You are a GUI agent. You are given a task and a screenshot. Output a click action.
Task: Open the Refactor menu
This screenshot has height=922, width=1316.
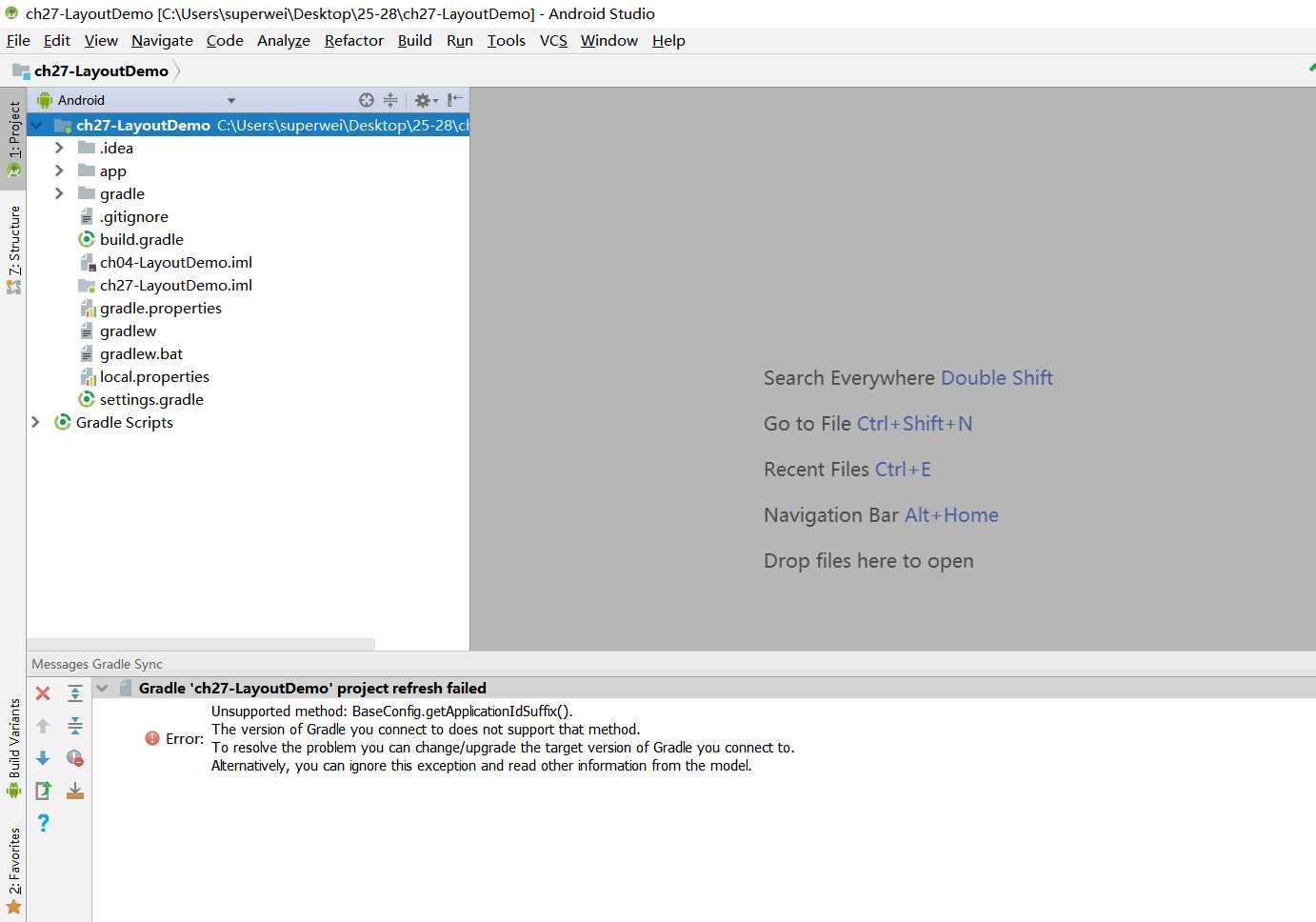click(354, 40)
